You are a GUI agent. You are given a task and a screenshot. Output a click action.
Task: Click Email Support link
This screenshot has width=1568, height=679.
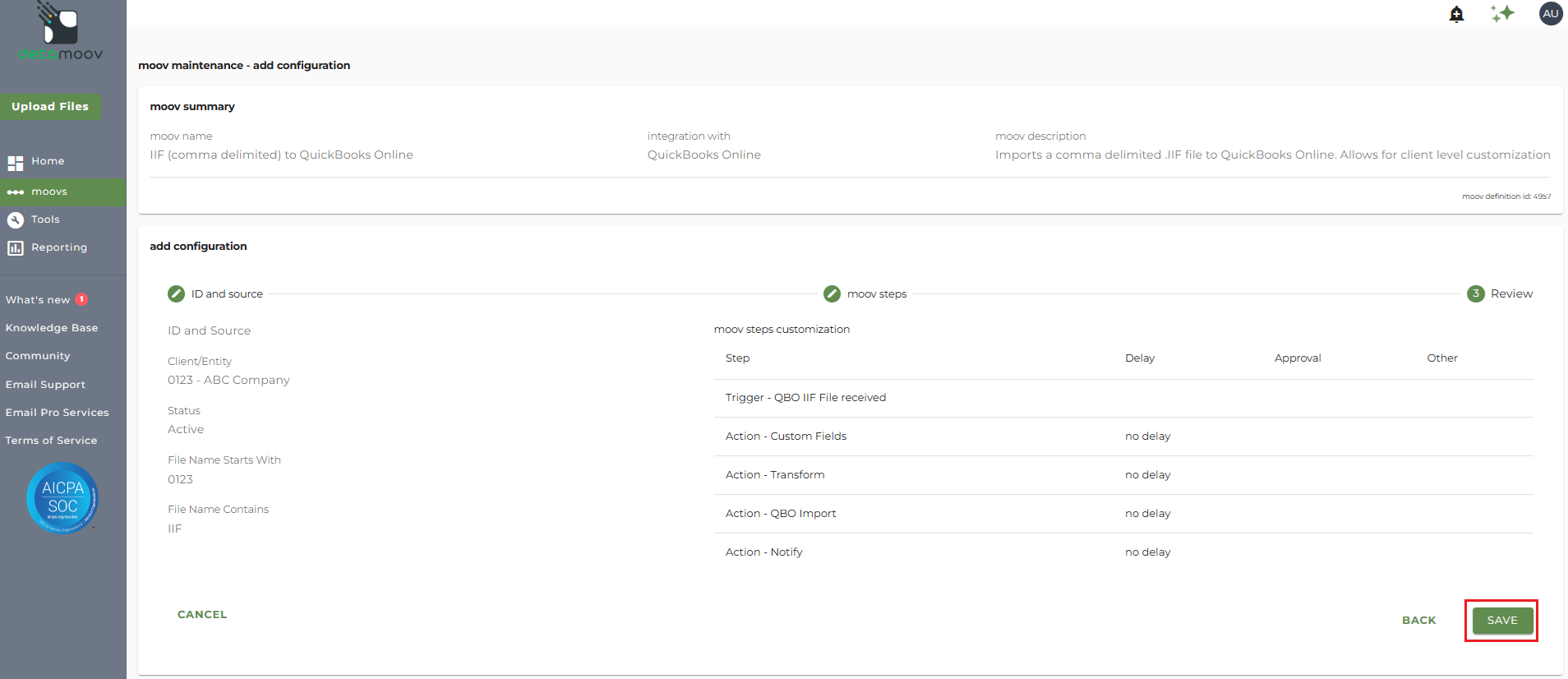pos(45,385)
